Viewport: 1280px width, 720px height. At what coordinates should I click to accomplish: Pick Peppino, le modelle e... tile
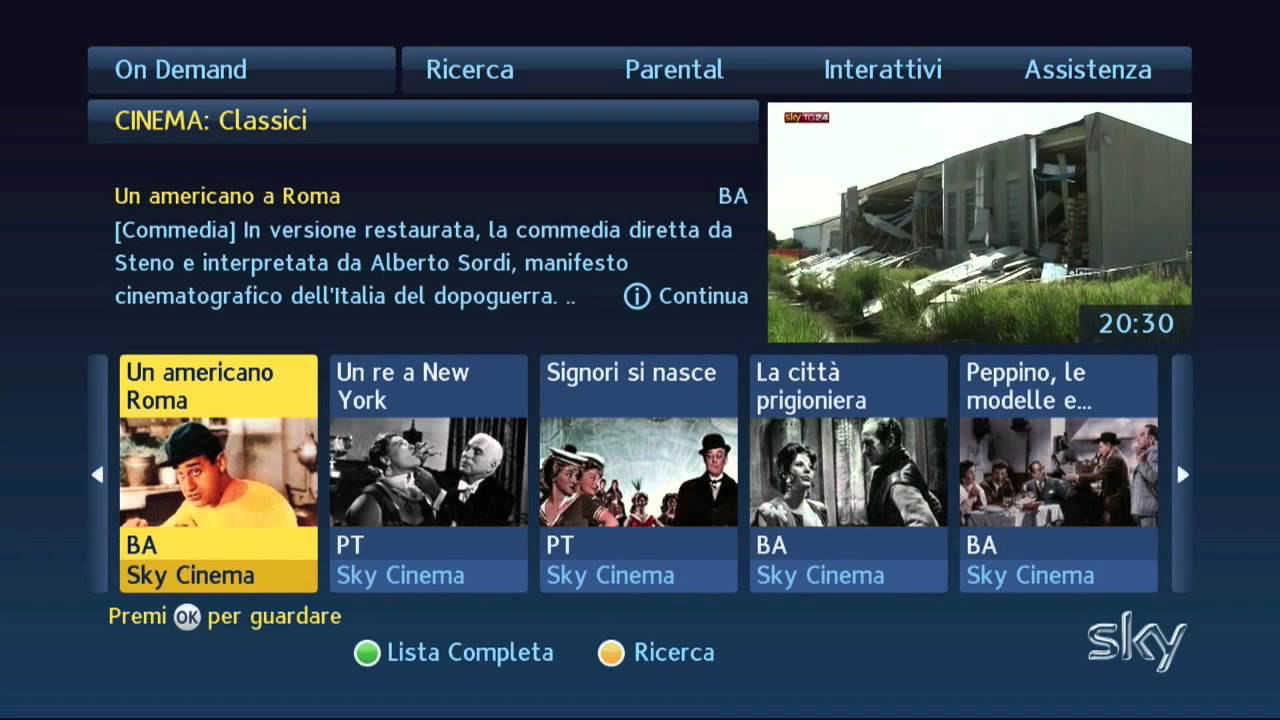pos(1058,474)
